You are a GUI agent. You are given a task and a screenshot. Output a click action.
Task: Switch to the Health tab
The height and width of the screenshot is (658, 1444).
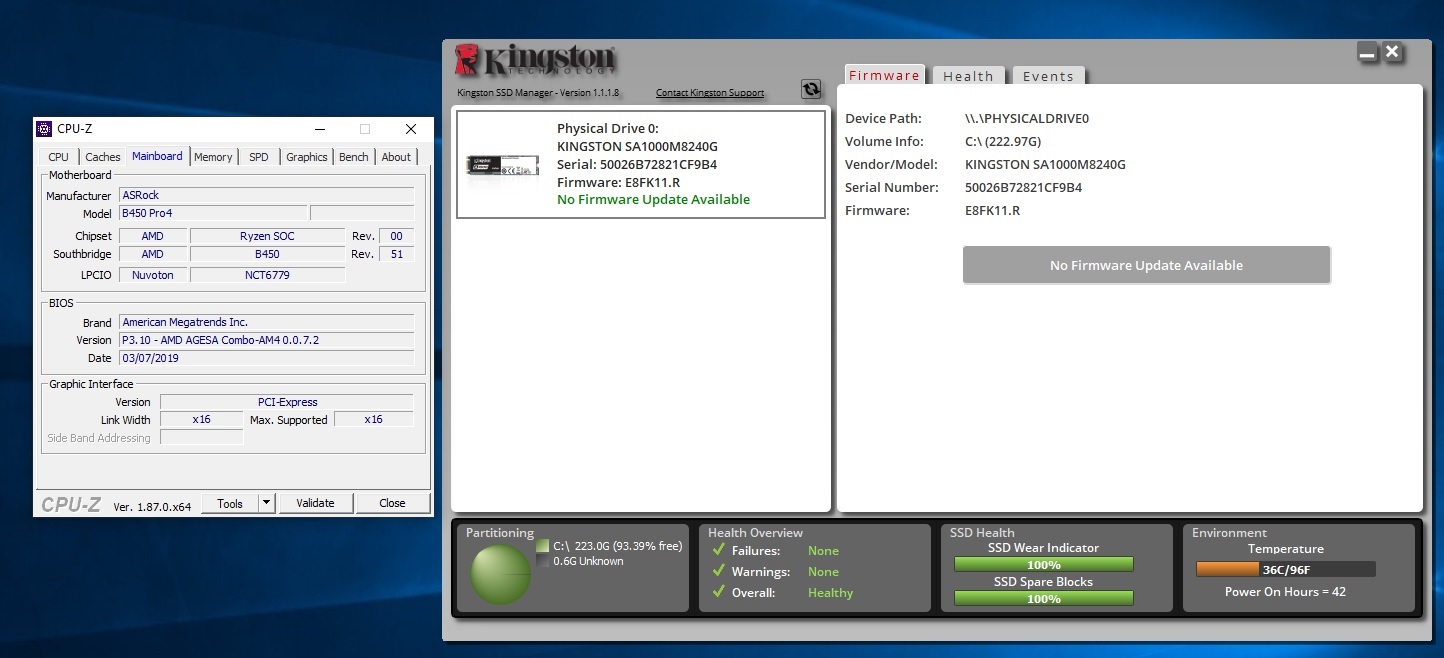click(968, 76)
